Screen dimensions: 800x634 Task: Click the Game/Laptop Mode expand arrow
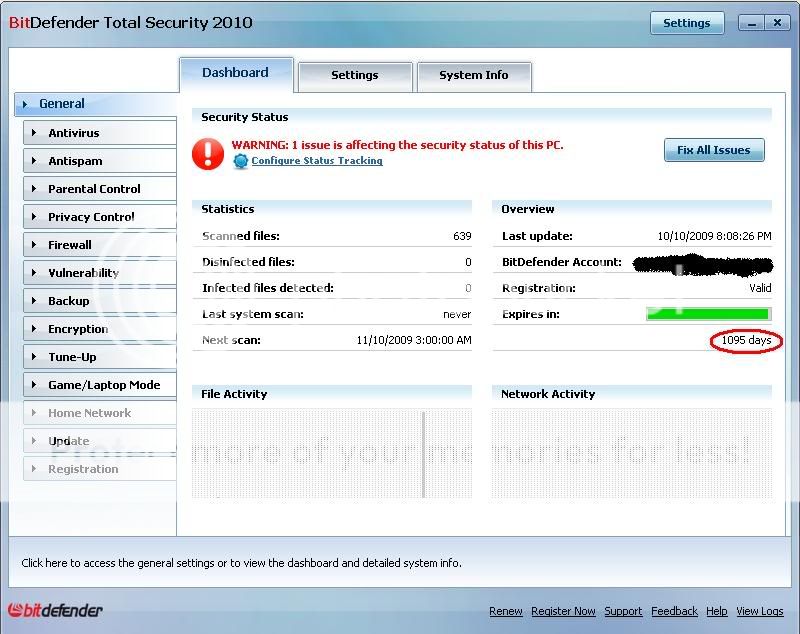point(34,385)
